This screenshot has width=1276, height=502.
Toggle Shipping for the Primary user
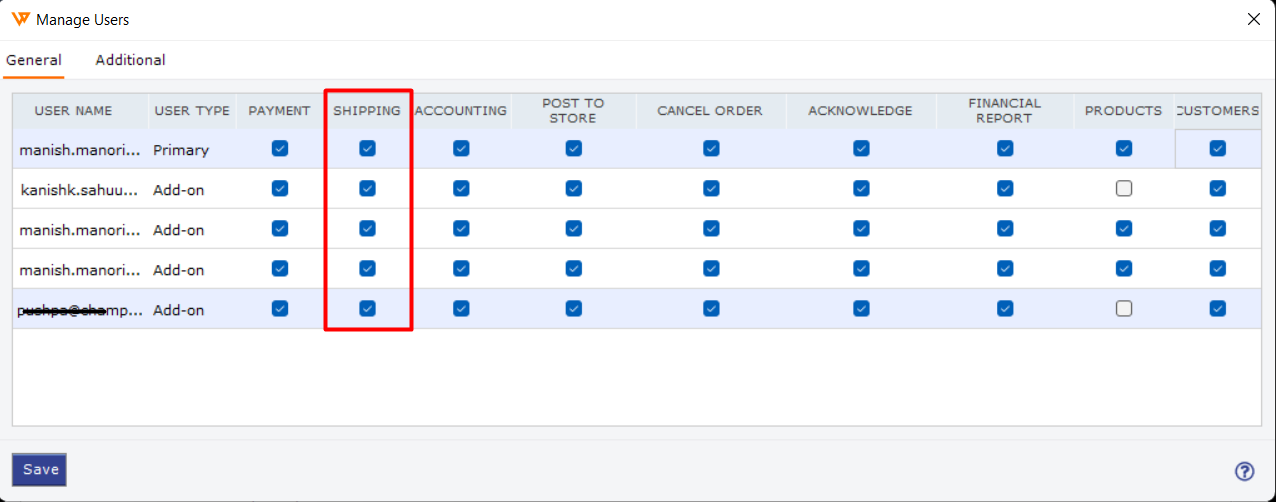click(x=367, y=148)
